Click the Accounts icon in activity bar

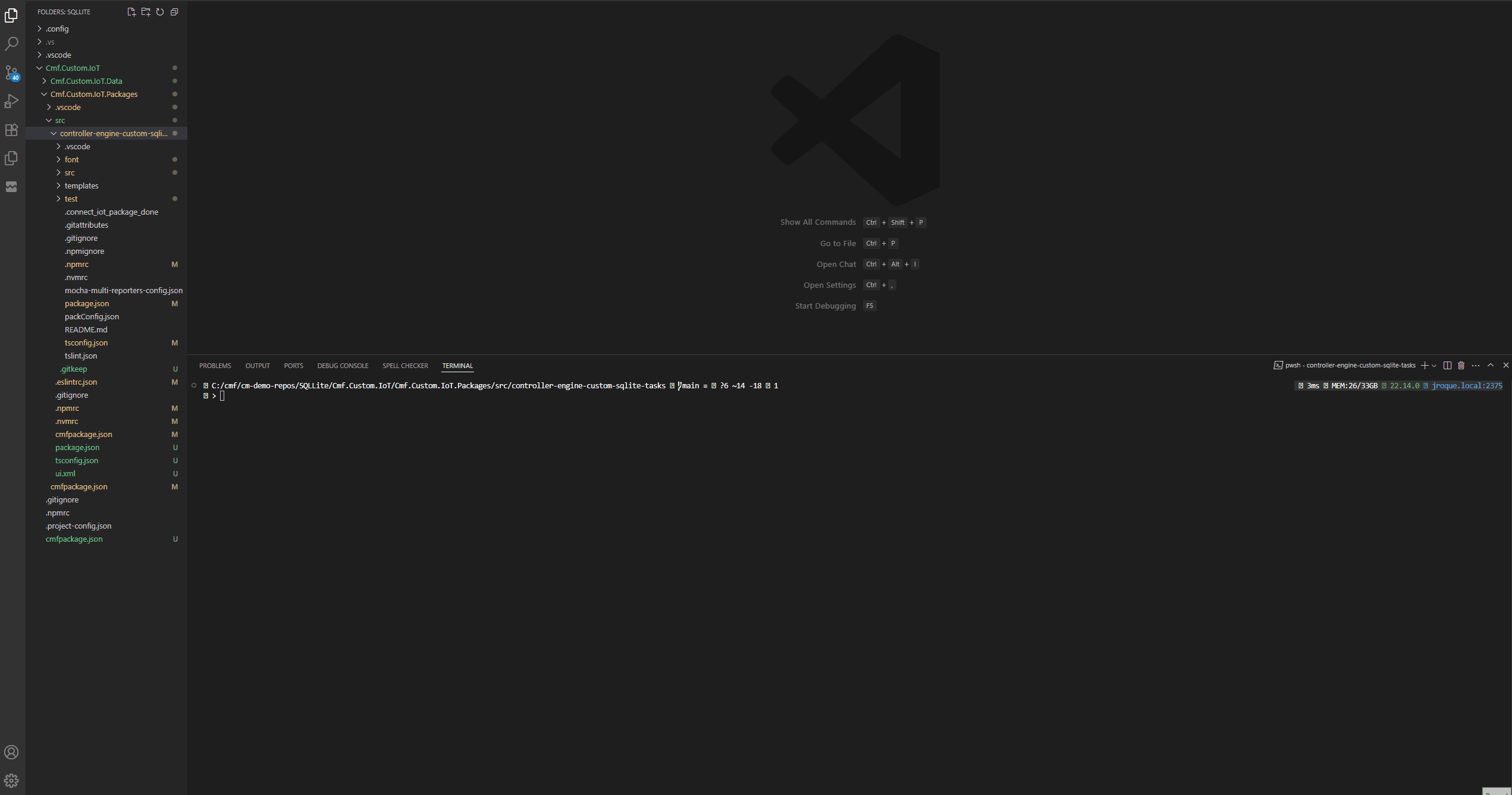tap(11, 752)
